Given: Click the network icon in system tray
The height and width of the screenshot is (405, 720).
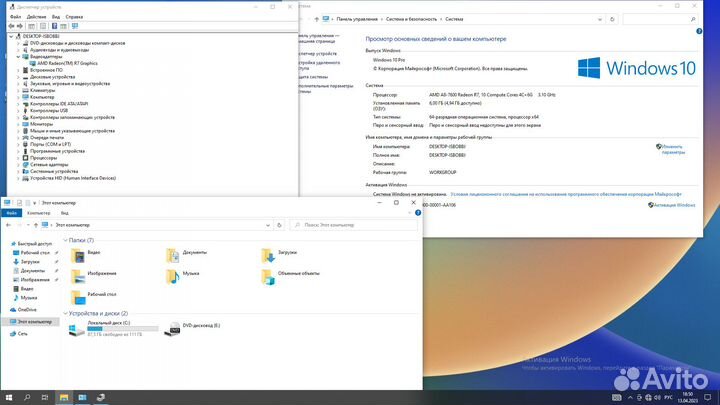Looking at the screenshot, I should [648, 398].
